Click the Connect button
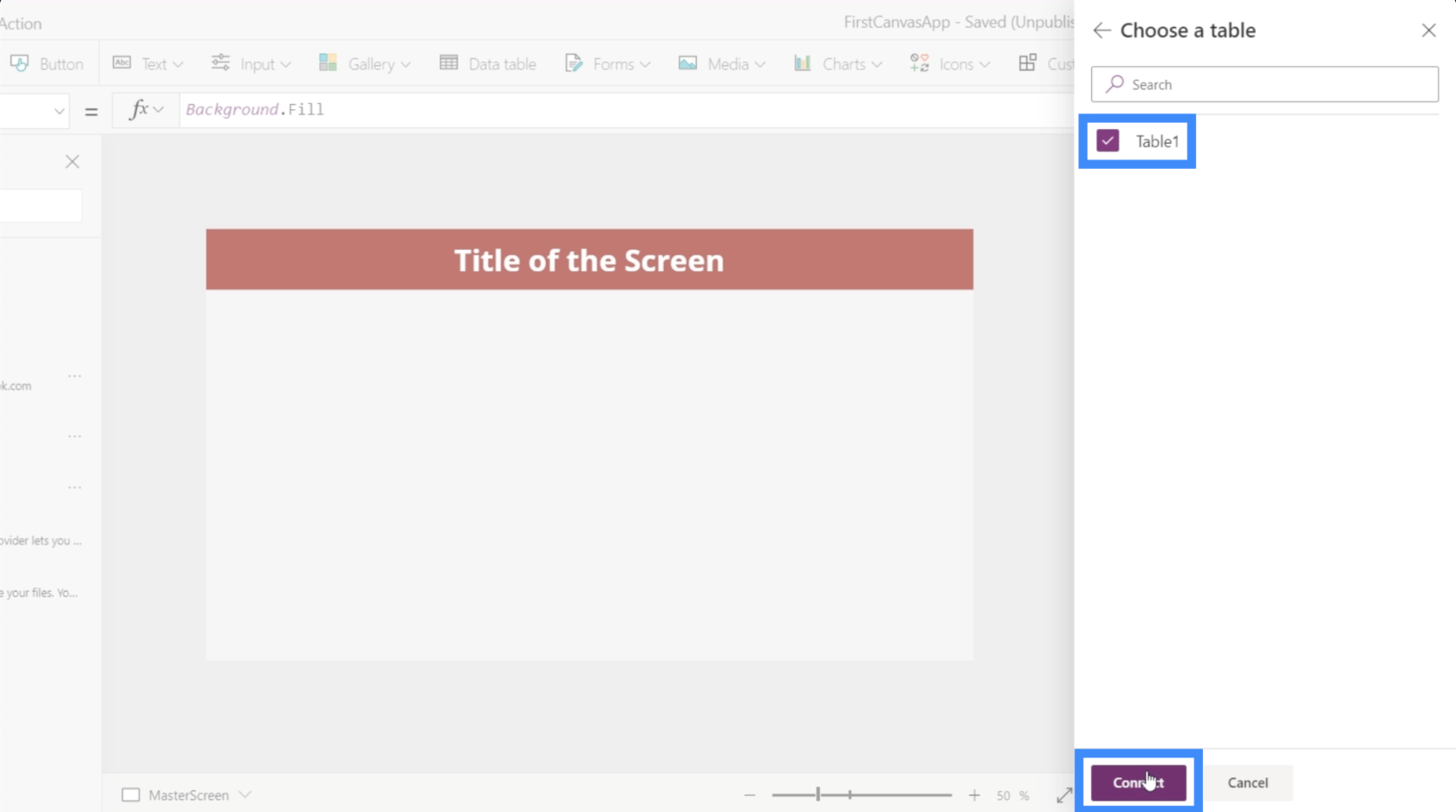Viewport: 1456px width, 812px height. [x=1138, y=783]
